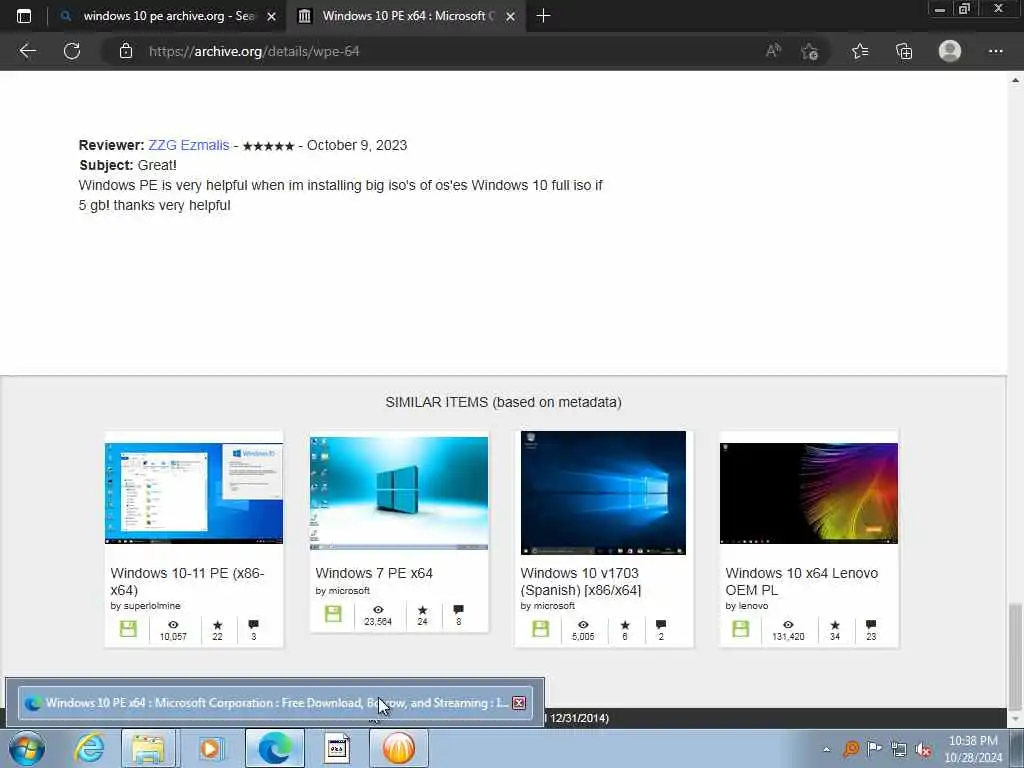Image resolution: width=1024 pixels, height=768 pixels.
Task: Open the Windows Start orb
Action: tap(27, 748)
